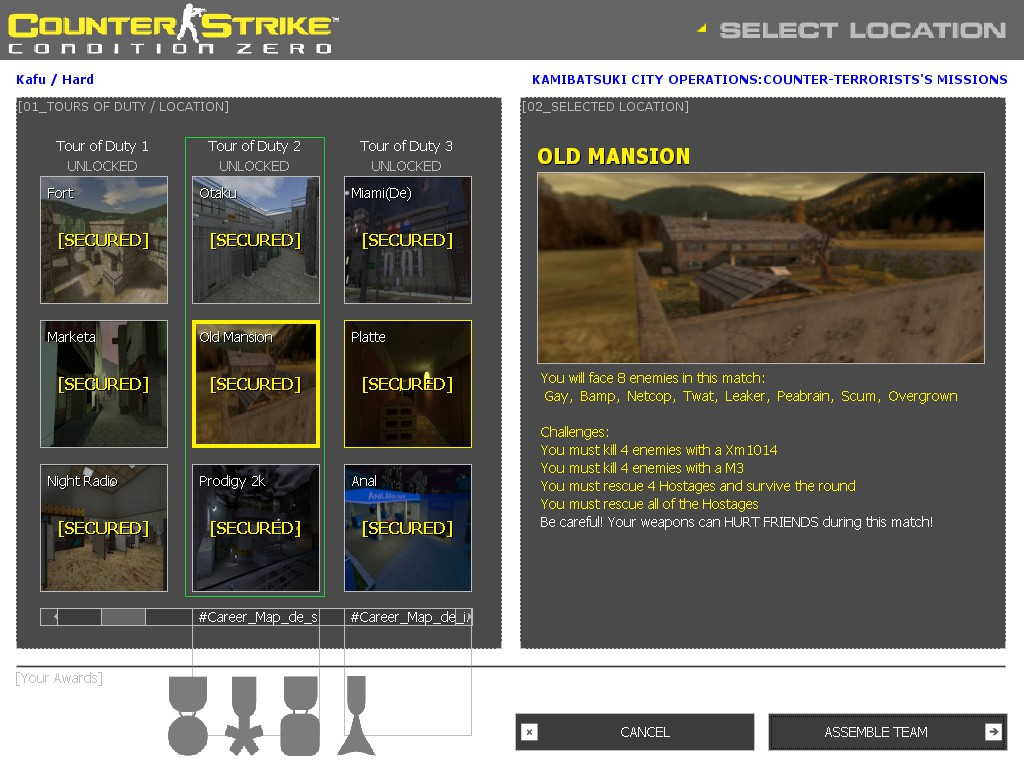Screen dimensions: 1024x768
Task: Click the X icon on Cancel button
Action: pyautogui.click(x=530, y=732)
